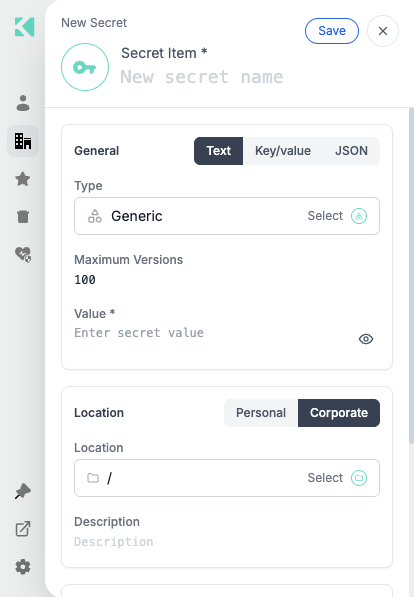This screenshot has height=597, width=414.
Task: Switch location to Corporate
Action: pyautogui.click(x=339, y=413)
